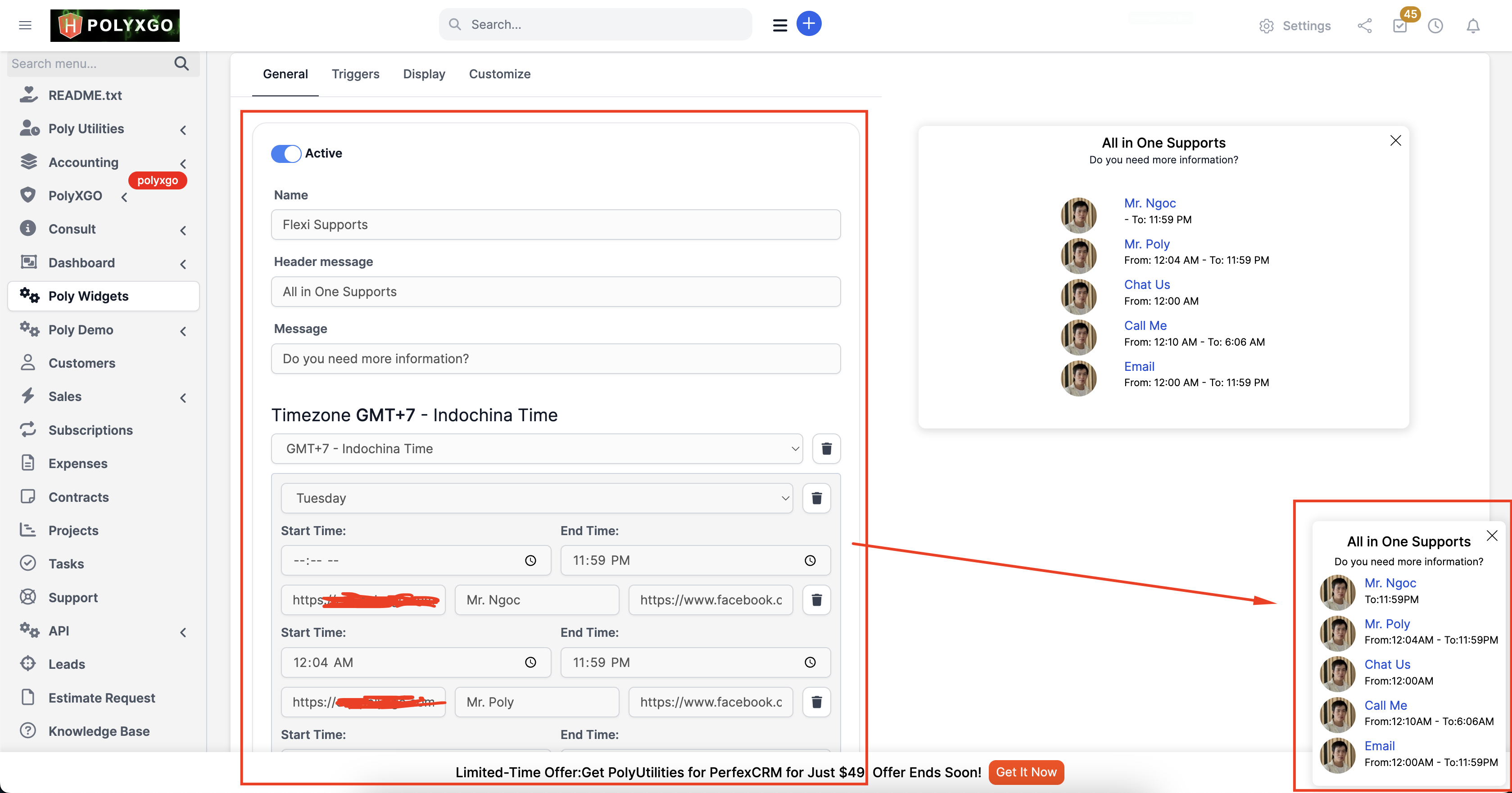Open time picker clock in the 12:04 AM field
This screenshot has height=793, width=1512.
click(530, 662)
